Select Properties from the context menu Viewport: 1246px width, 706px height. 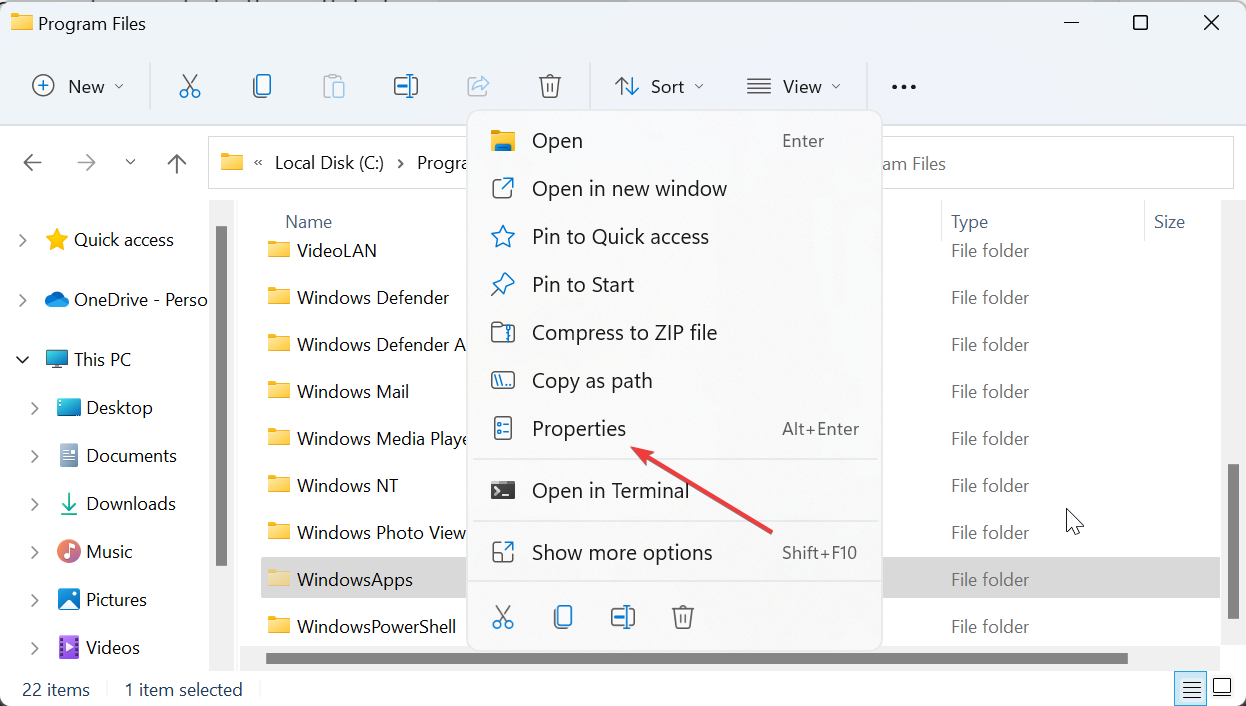pyautogui.click(x=580, y=428)
